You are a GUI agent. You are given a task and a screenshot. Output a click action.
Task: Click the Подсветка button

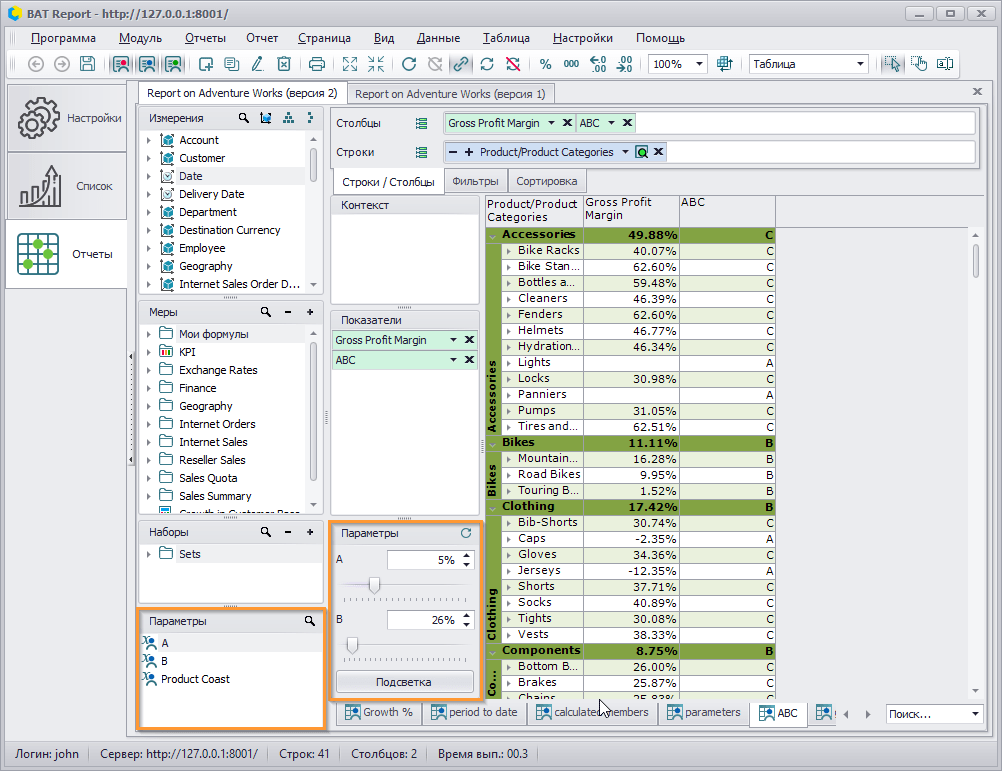(405, 682)
